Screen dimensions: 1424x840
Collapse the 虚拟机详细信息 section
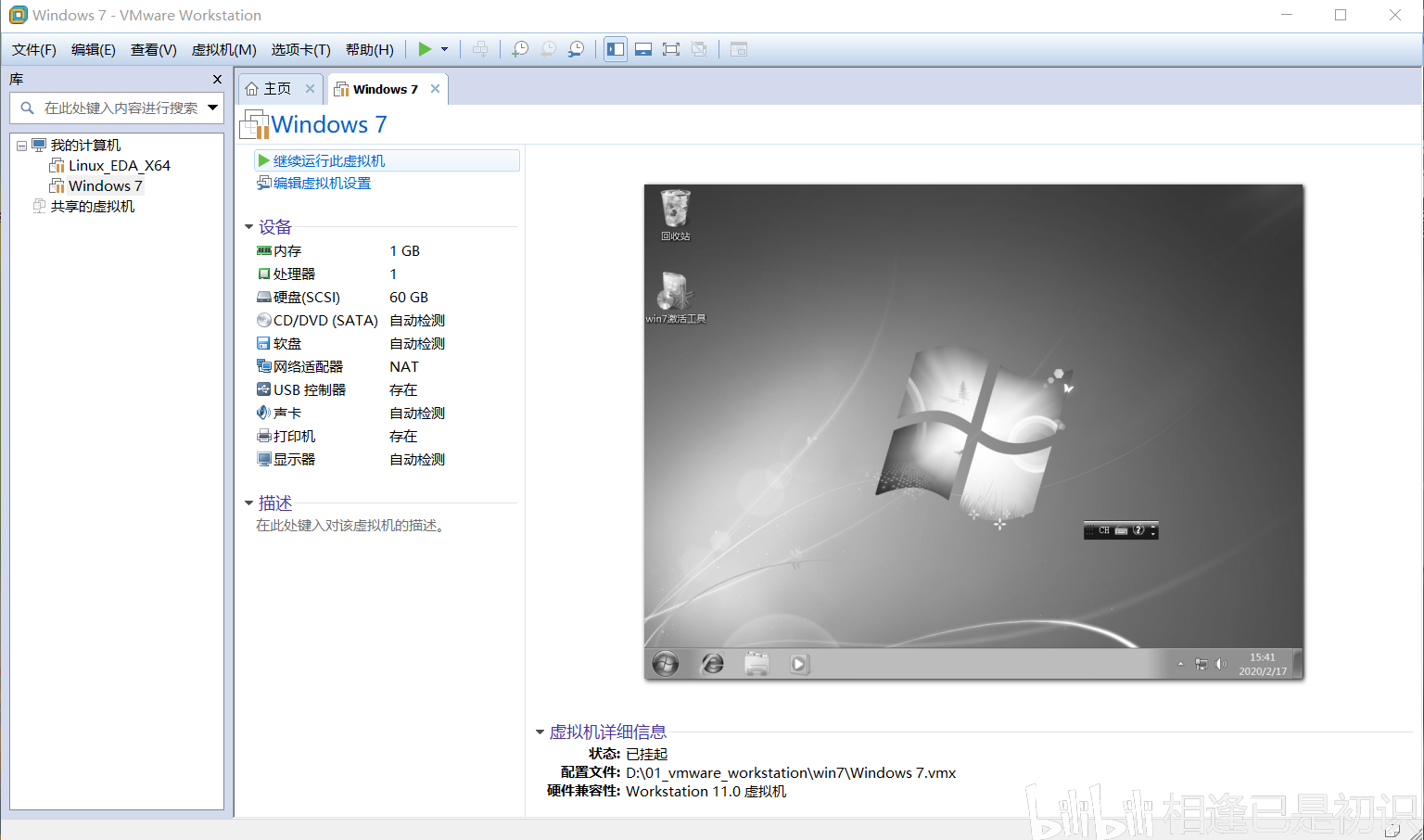540,732
